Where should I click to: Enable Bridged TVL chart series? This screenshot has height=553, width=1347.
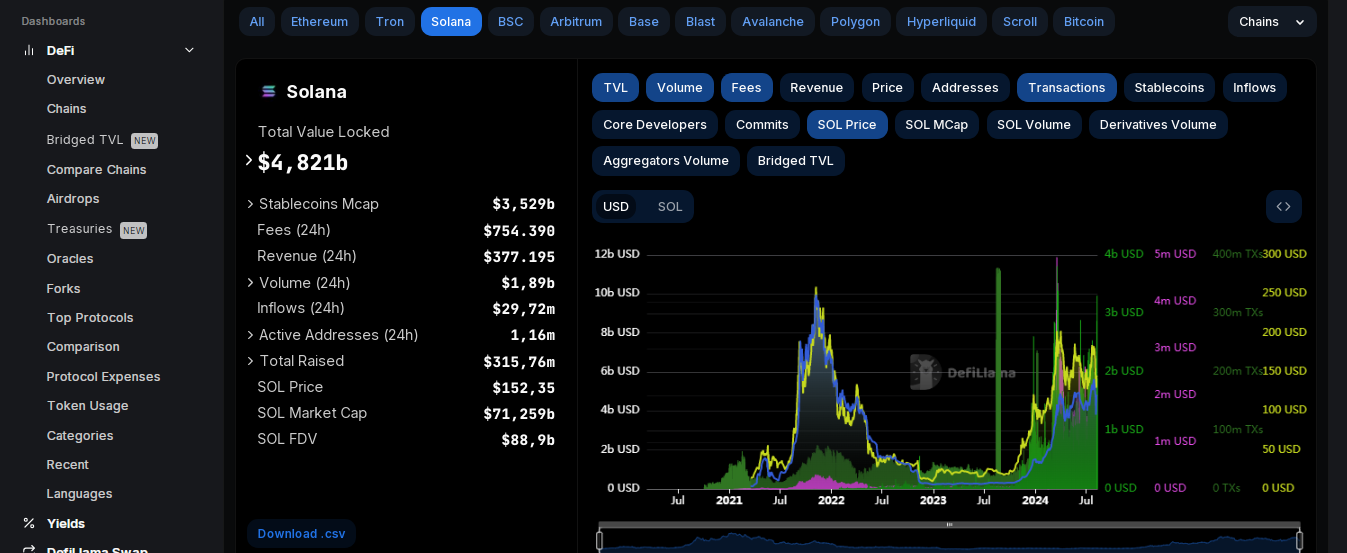tap(796, 161)
